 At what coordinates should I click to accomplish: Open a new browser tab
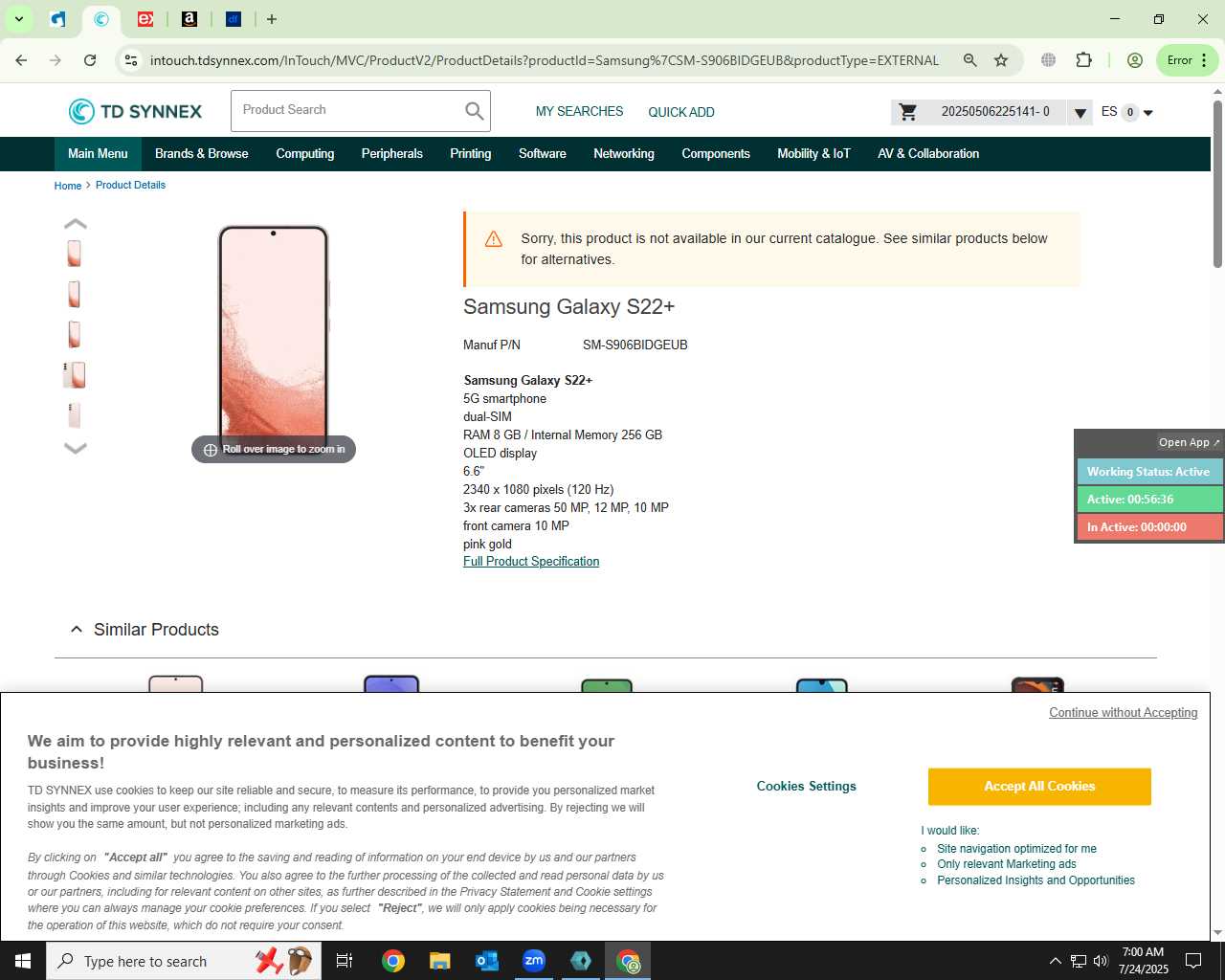(x=272, y=19)
